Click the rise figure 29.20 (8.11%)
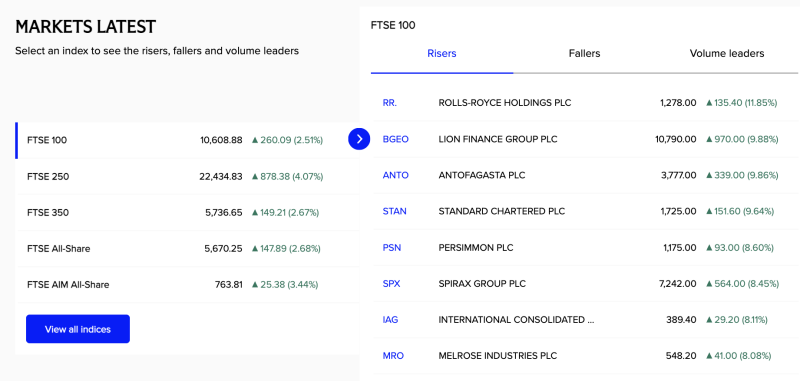800x381 pixels. click(x=737, y=320)
